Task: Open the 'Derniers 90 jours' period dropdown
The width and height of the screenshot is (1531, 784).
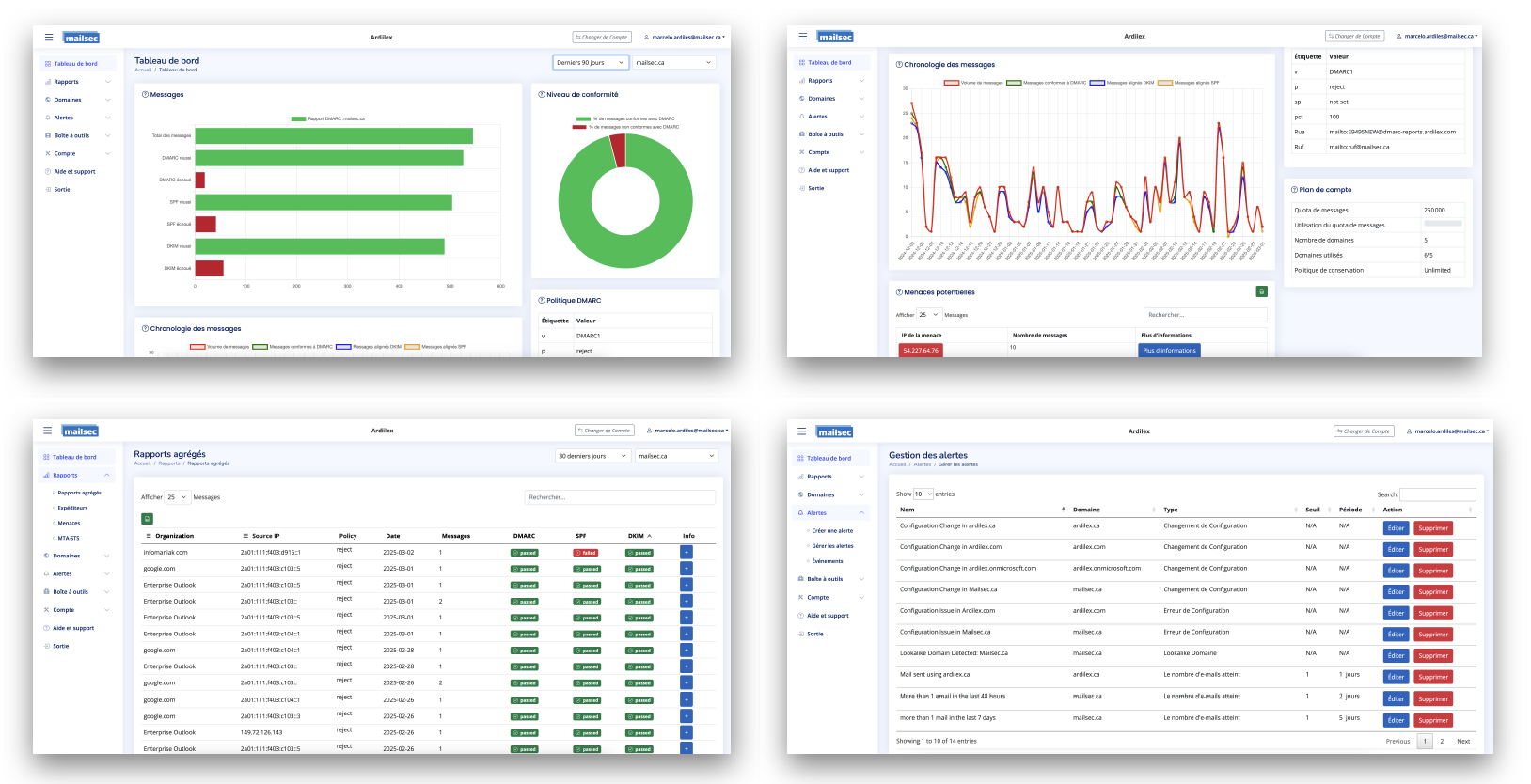Action: [591, 63]
